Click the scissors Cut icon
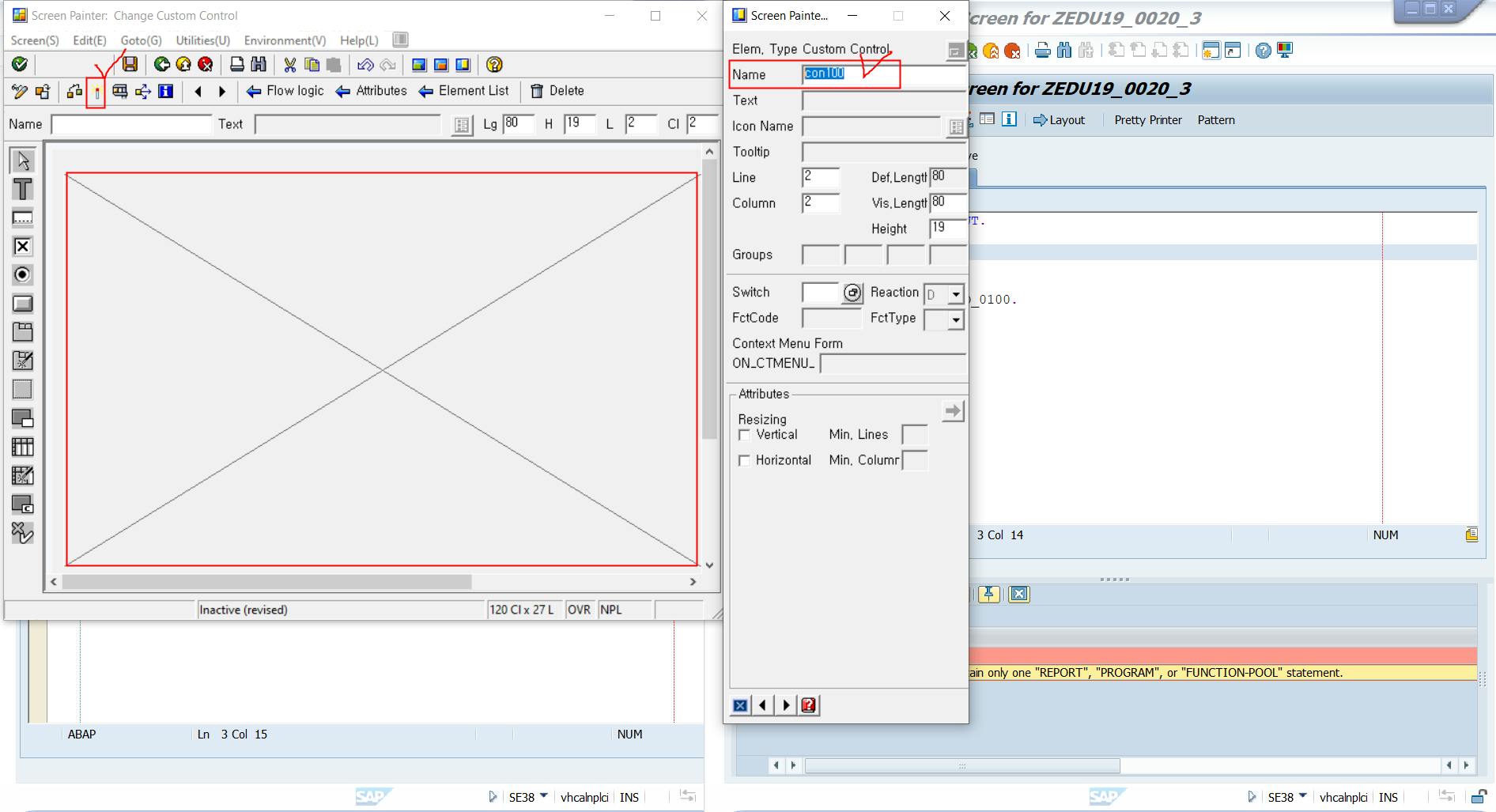The image size is (1496, 812). 290,65
